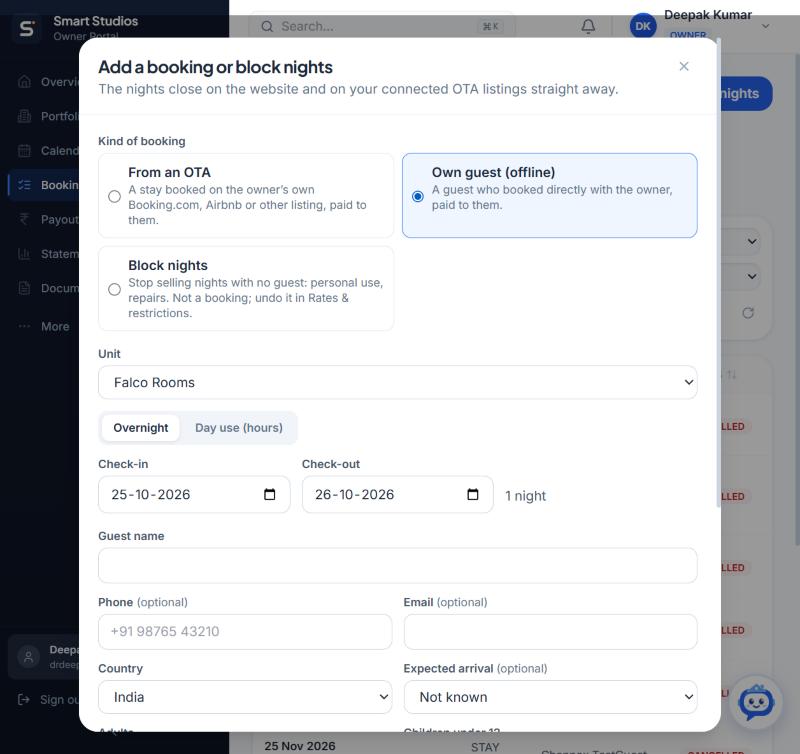Open the first filter dropdown chevron behind dialog
Viewport: 800px width, 754px height.
[x=752, y=241]
